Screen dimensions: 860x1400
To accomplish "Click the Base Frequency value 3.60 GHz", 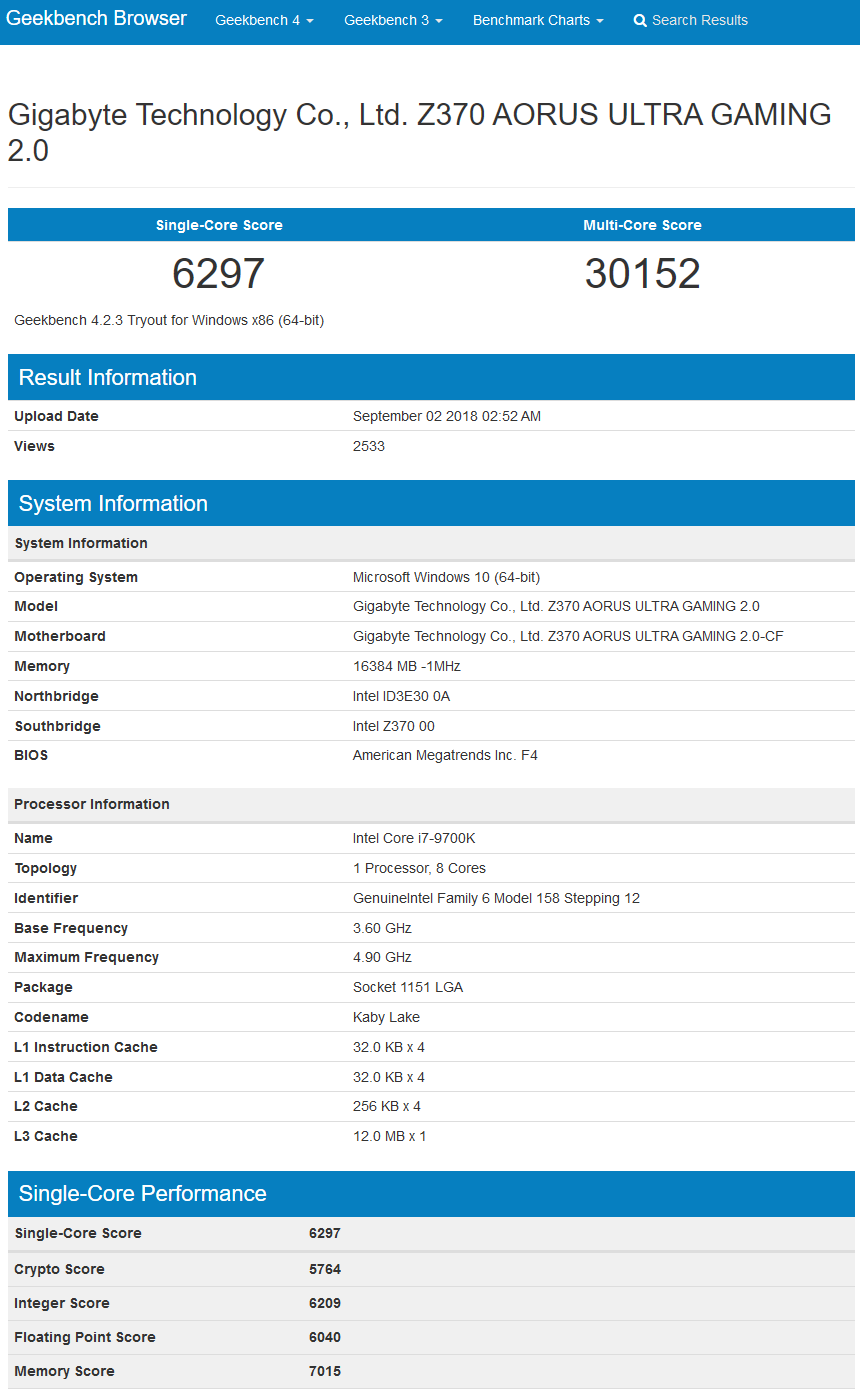I will (382, 928).
